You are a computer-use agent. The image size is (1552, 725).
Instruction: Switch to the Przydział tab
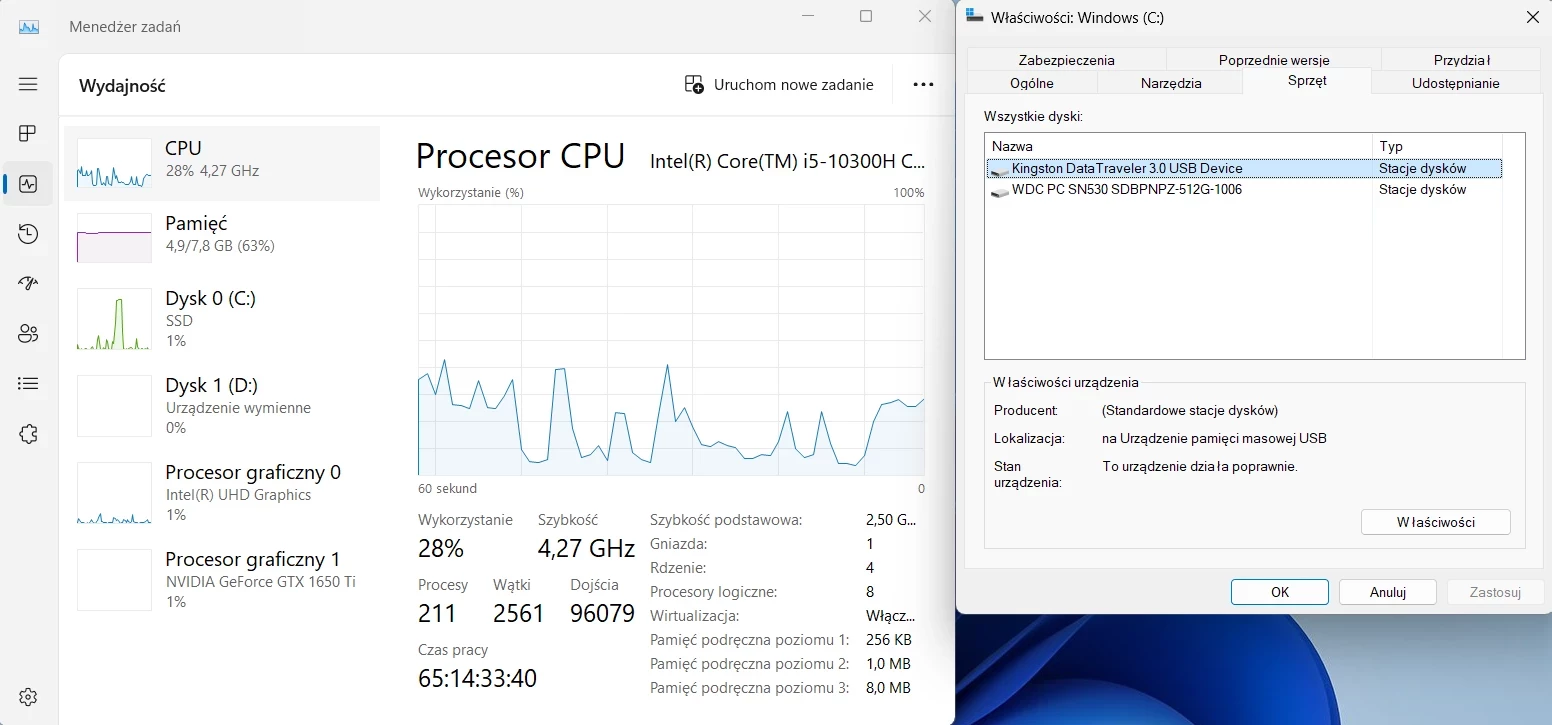(1461, 60)
